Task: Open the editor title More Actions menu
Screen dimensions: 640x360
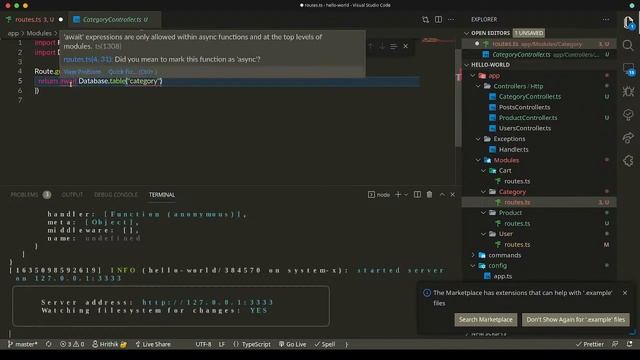Action: [451, 20]
